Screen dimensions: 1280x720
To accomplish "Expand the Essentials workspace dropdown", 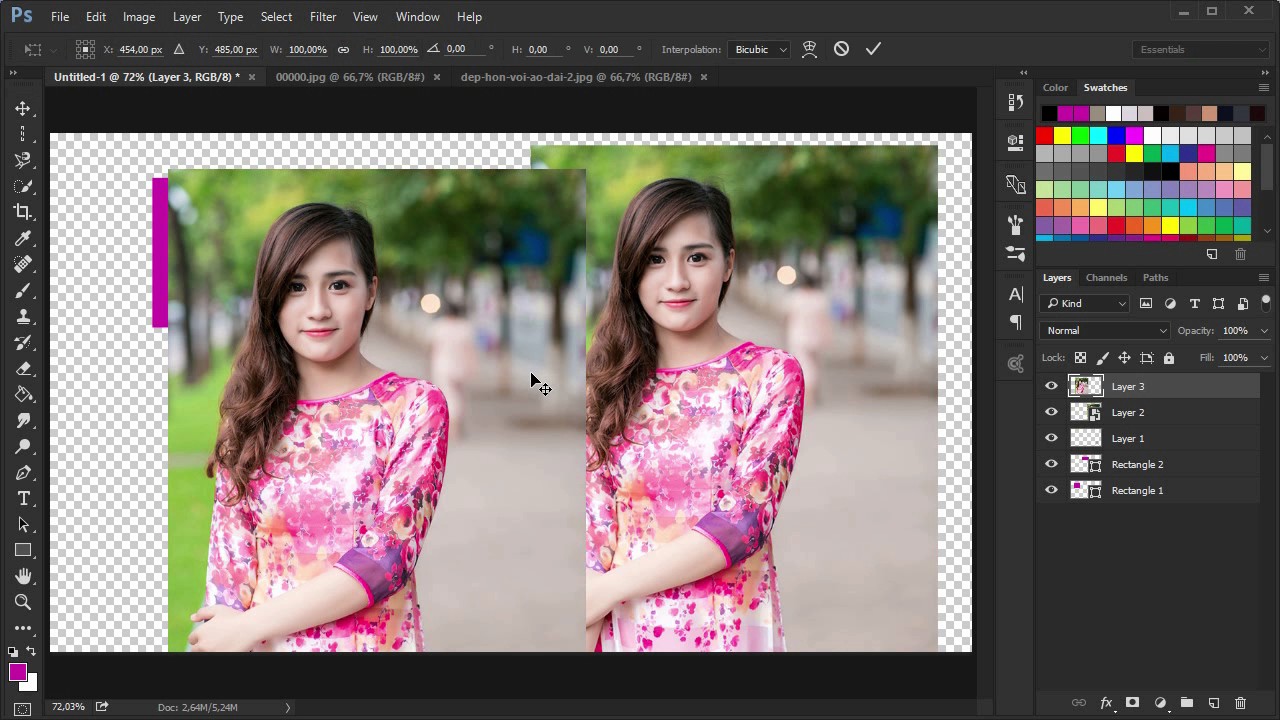I will pos(1202,49).
